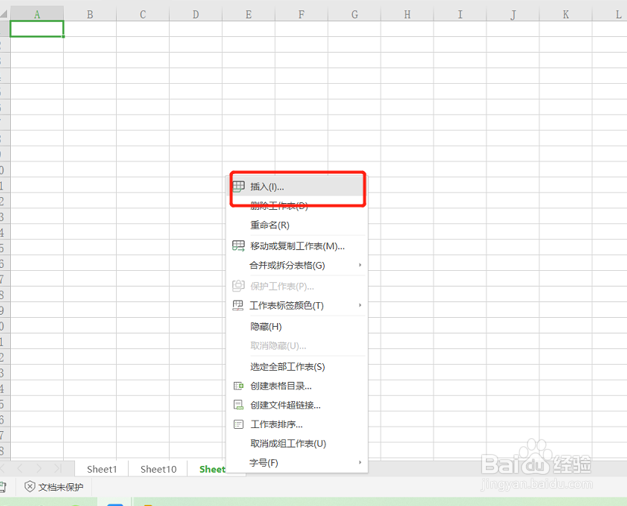This screenshot has width=627, height=506.
Task: Select column K header
Action: tap(566, 14)
